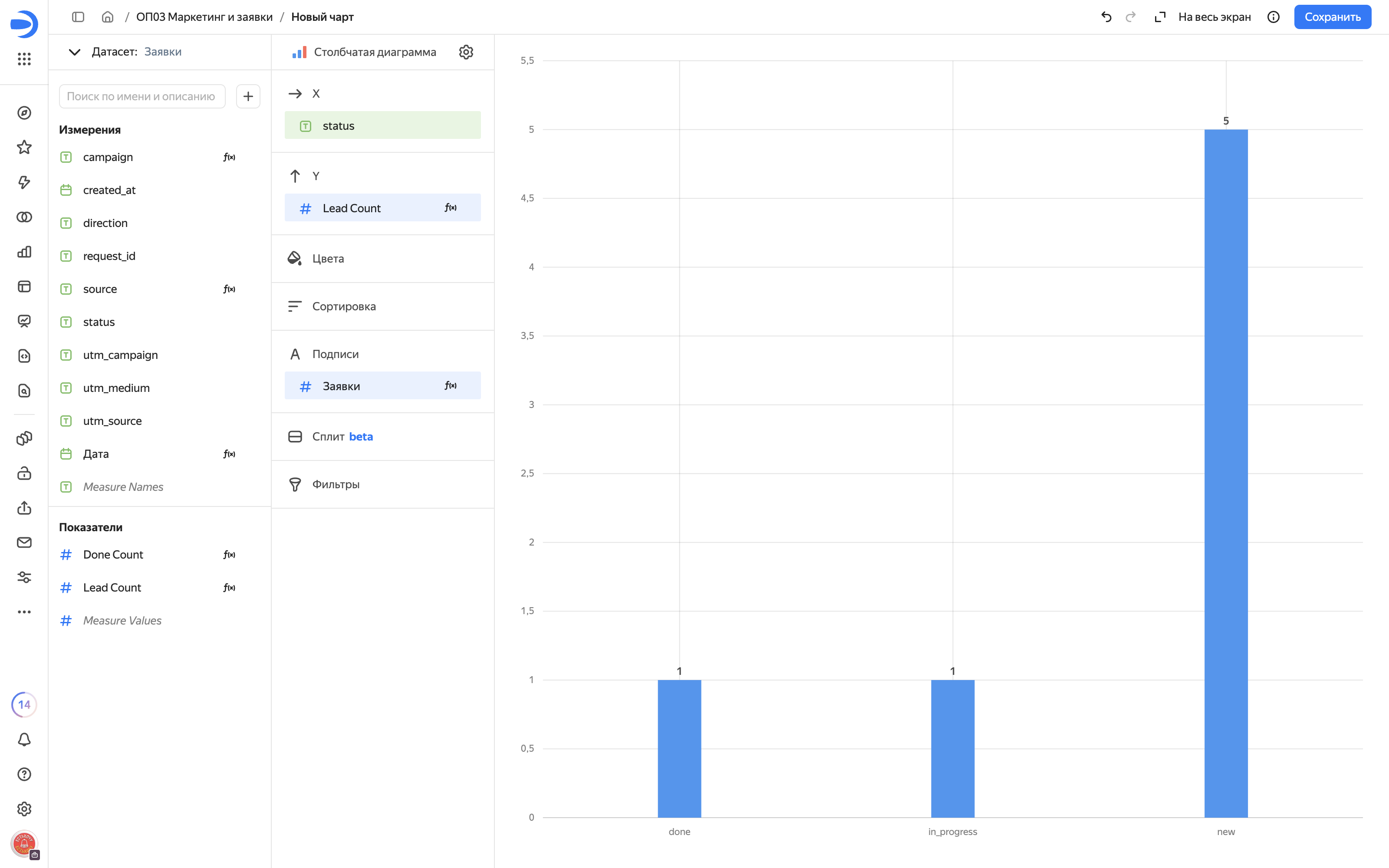Open the info icon near Сохранить
1389x868 pixels.
(1273, 17)
